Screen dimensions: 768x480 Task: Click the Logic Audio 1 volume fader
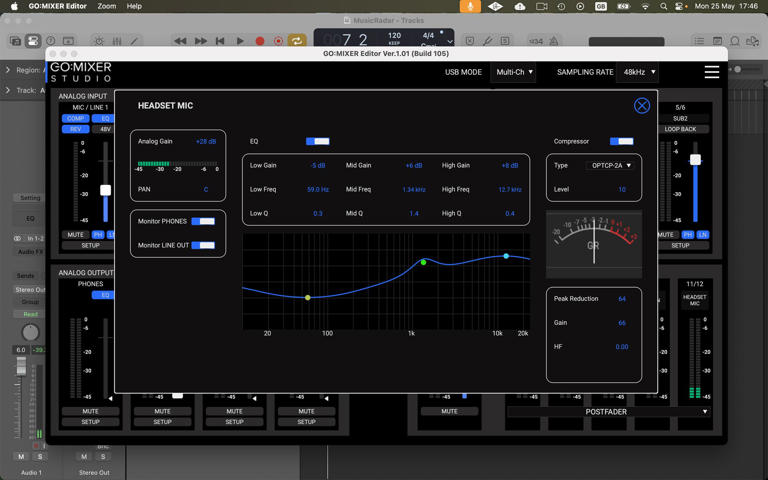click(x=21, y=365)
